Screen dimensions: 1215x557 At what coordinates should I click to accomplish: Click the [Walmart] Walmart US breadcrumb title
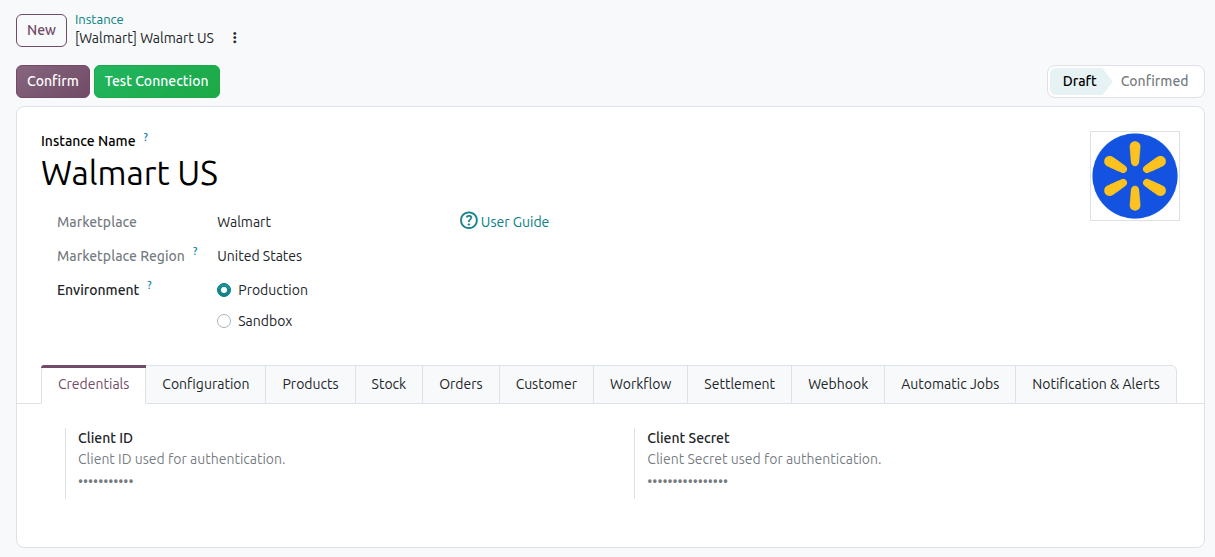coord(145,38)
